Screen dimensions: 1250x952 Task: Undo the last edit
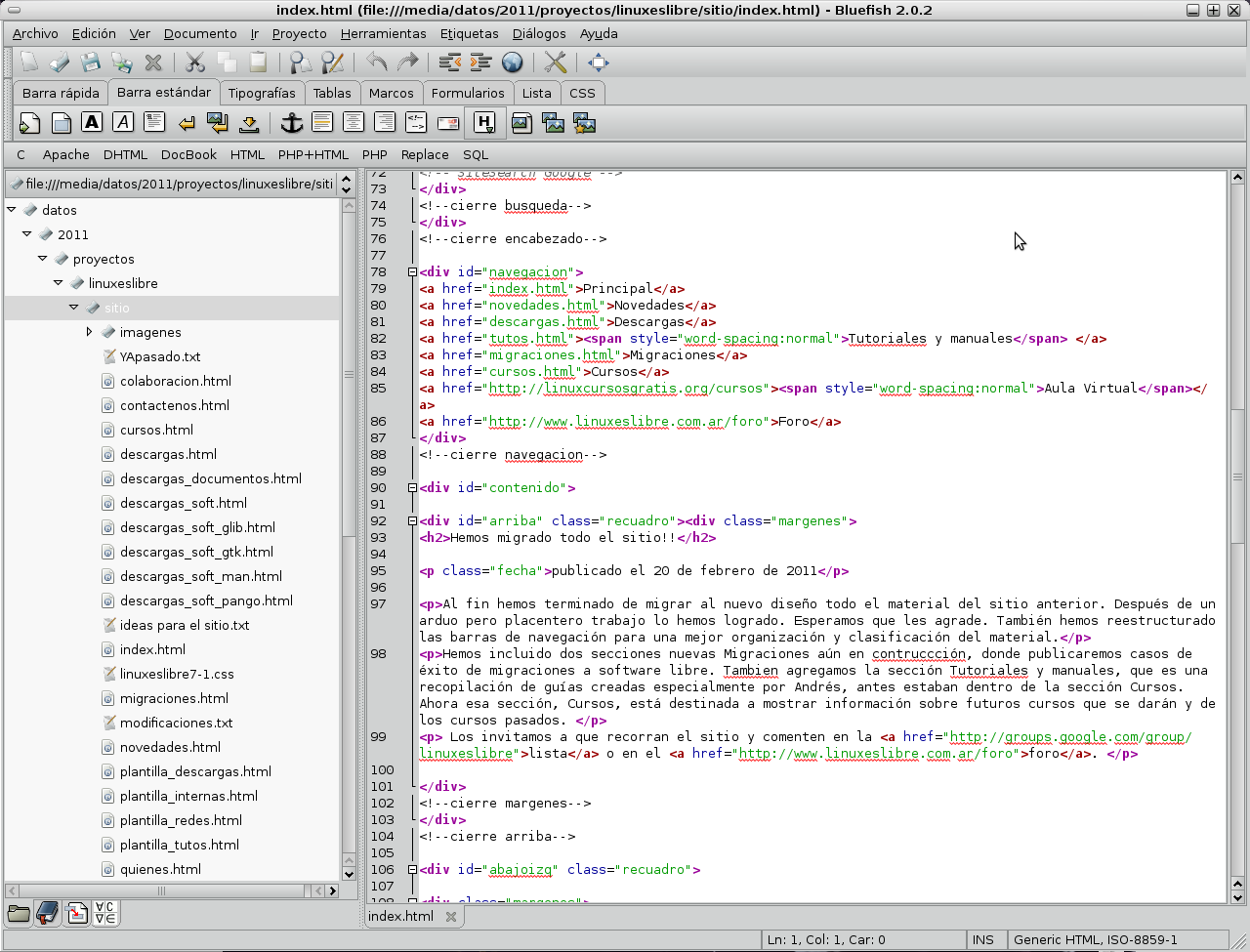click(x=379, y=62)
